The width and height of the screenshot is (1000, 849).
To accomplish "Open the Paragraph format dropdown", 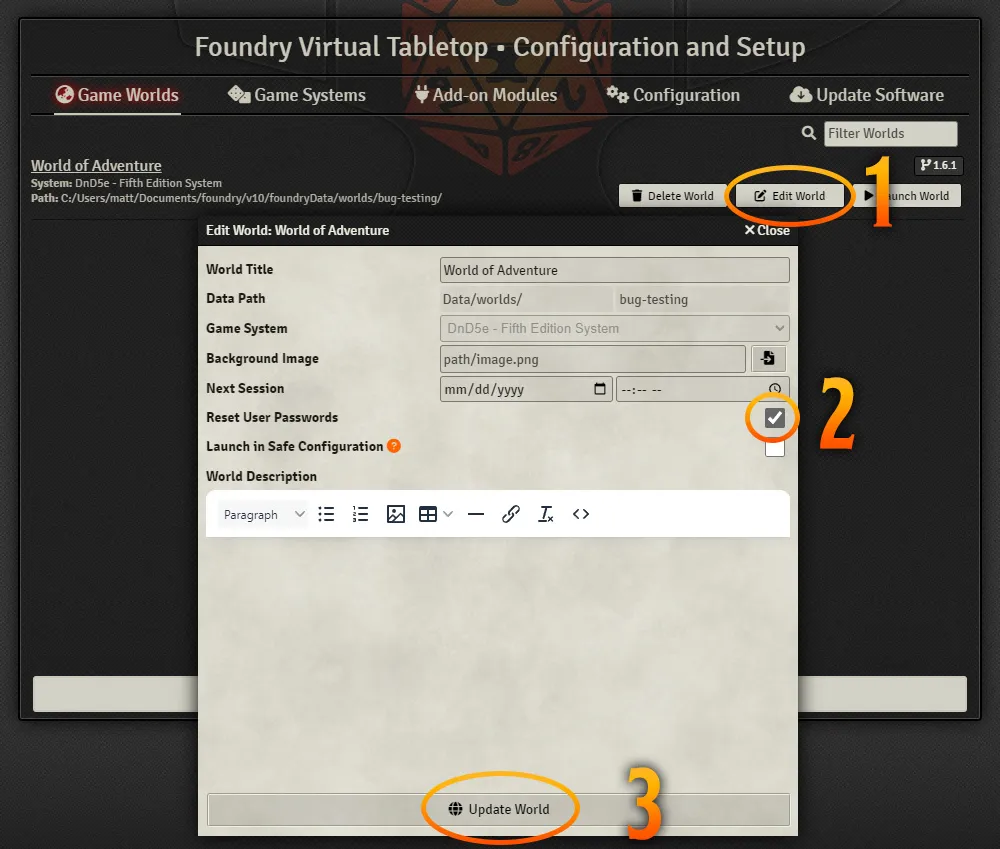I will click(x=263, y=514).
